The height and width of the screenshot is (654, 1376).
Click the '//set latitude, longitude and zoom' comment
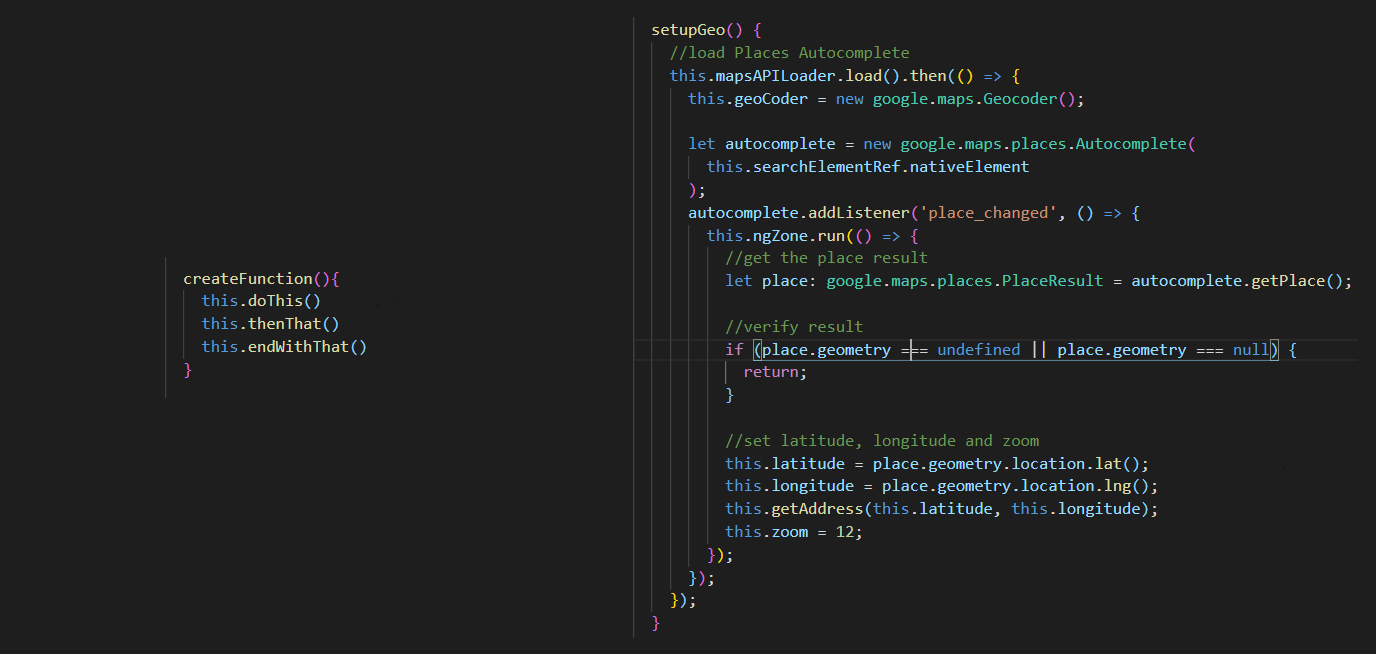click(x=882, y=440)
